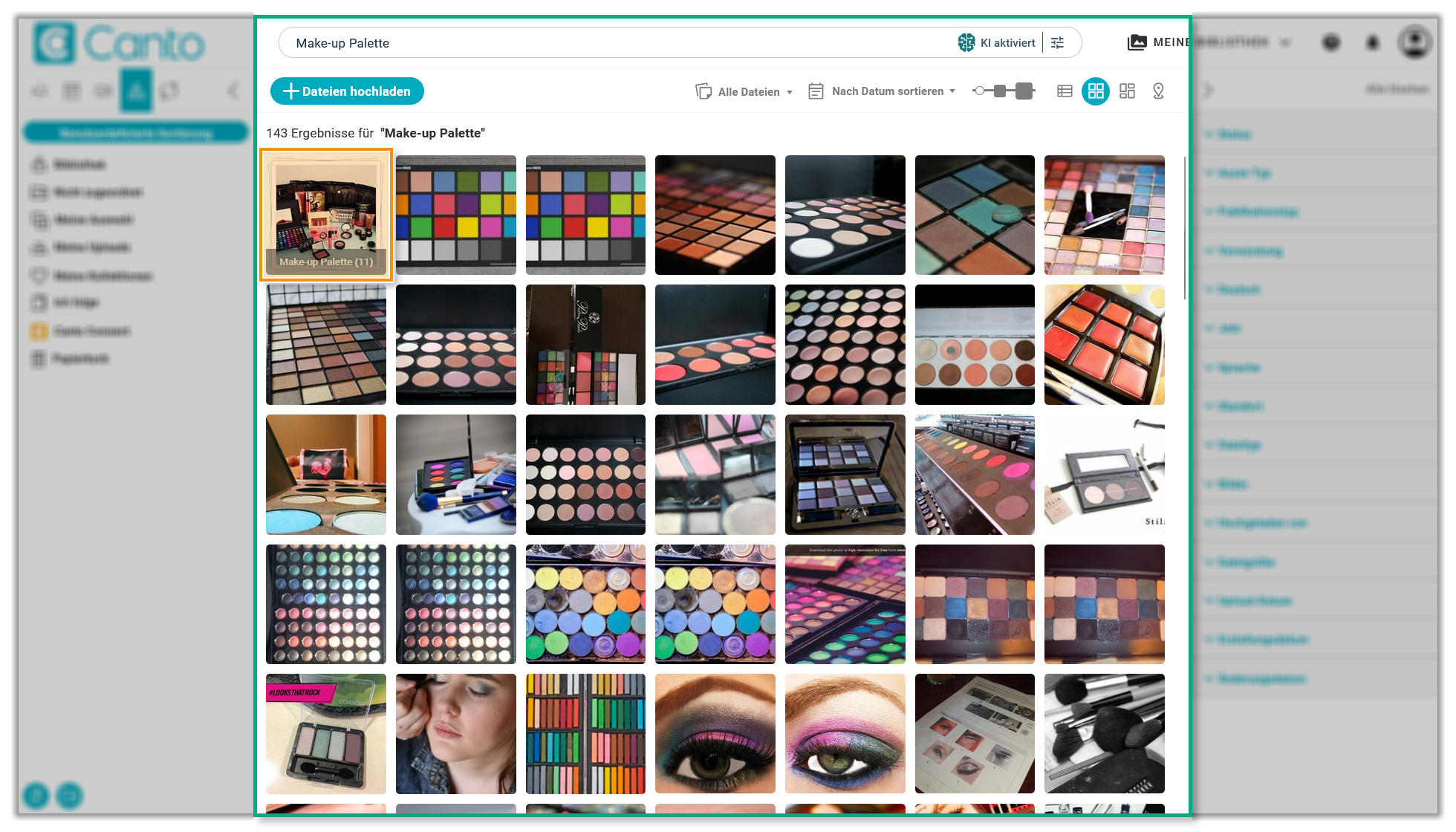The height and width of the screenshot is (832, 1456).
Task: Click the image library icon beside MEINE
Action: (1137, 42)
